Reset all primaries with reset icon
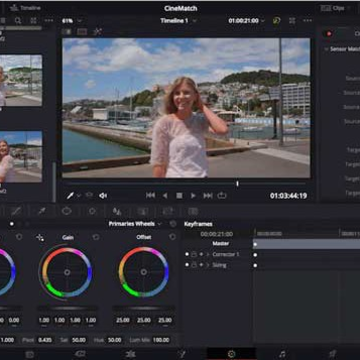Viewport: 360px width, 360px height. pyautogui.click(x=173, y=224)
